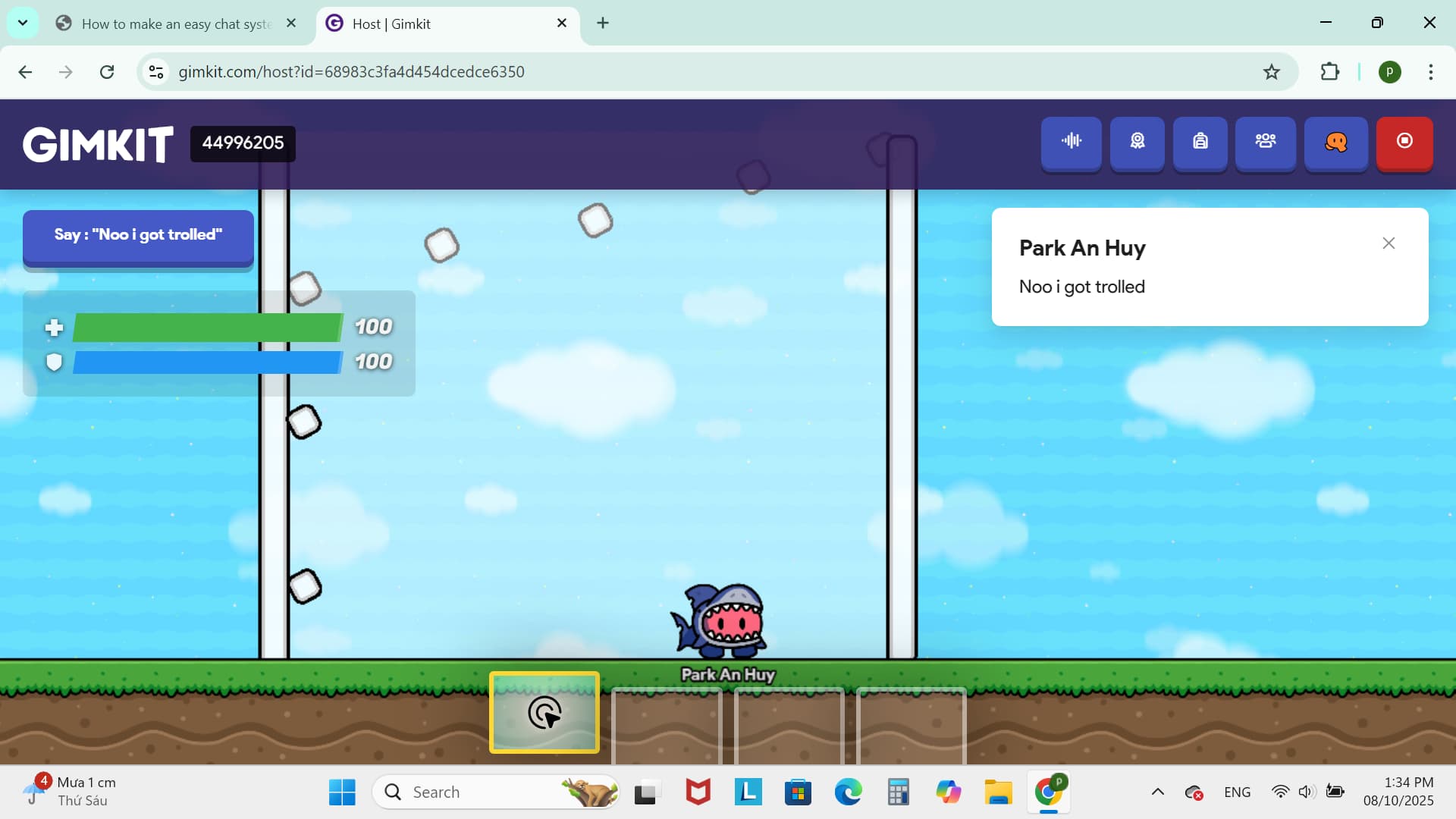Open Chrome three-dot menu
Screen dimensions: 1456x819
point(1430,72)
